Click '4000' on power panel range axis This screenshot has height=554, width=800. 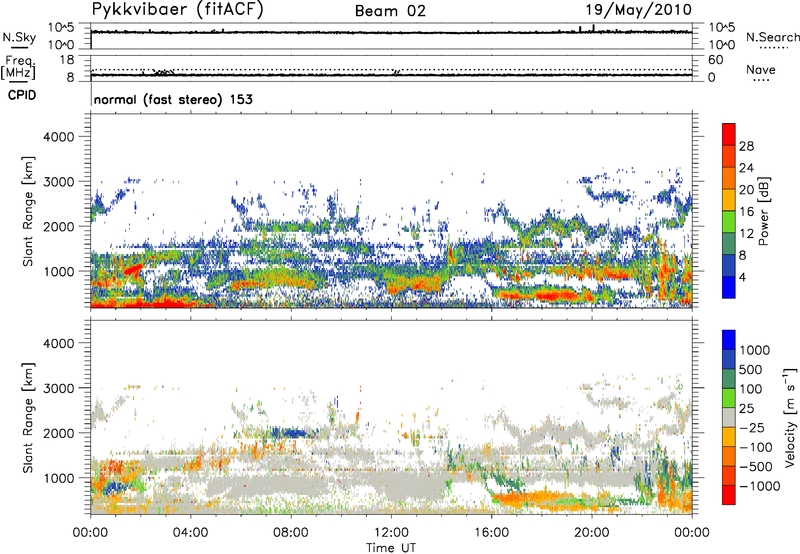coord(58,137)
